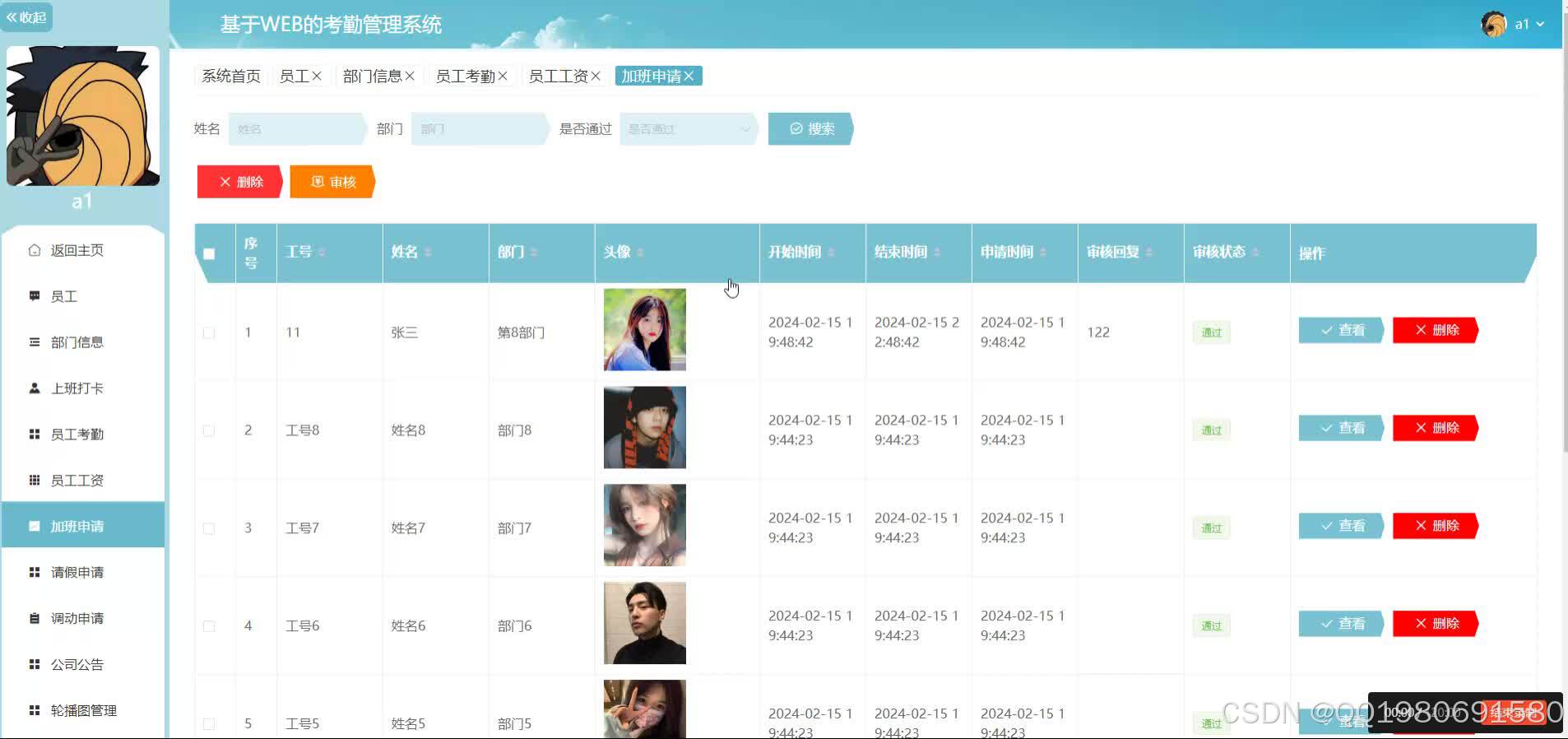Click the 部门 search input field
Screen dimensions: 1568x739
480,129
